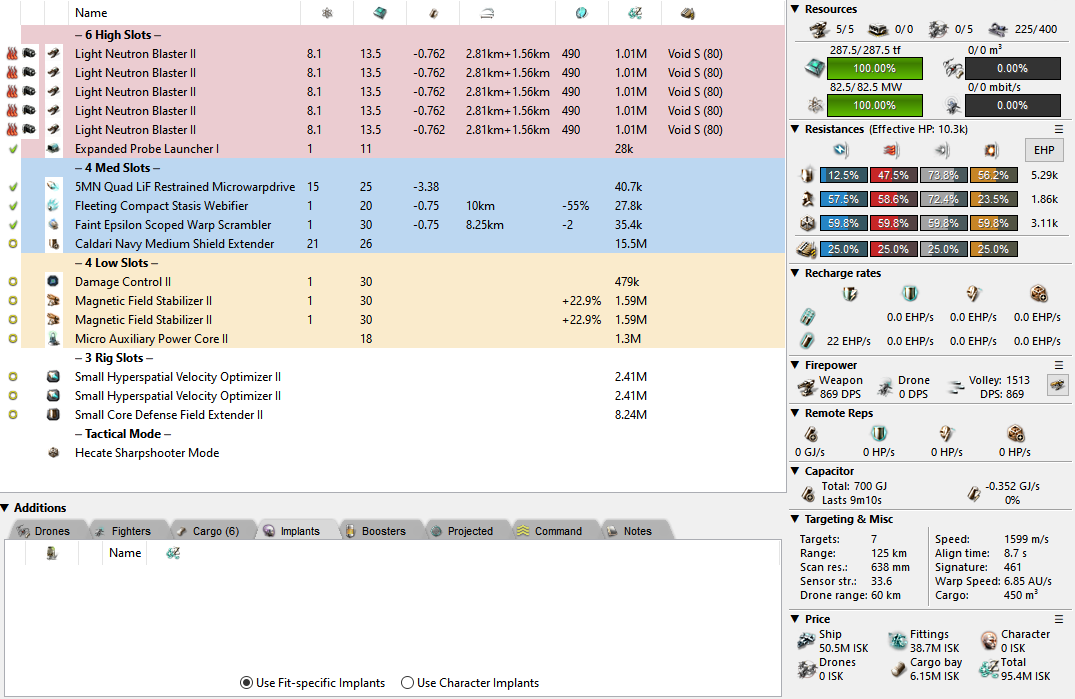
Task: Click the optimal range column header icon
Action: tap(486, 13)
